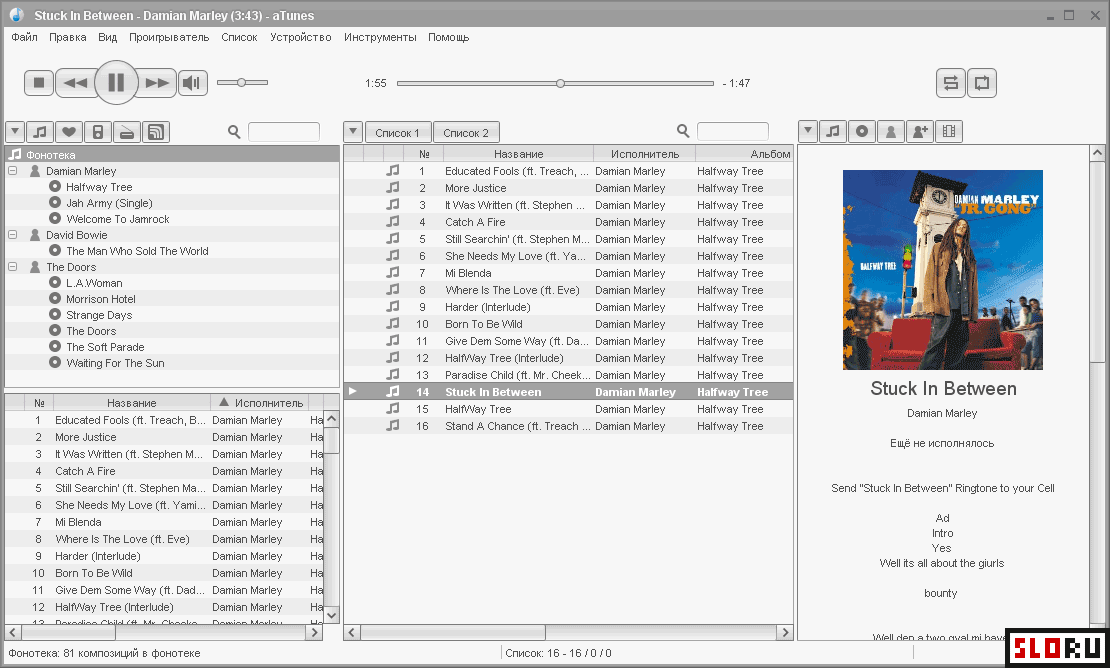Screen dimensions: 1110x668
Task: Open the Инструменты menu
Action: (379, 37)
